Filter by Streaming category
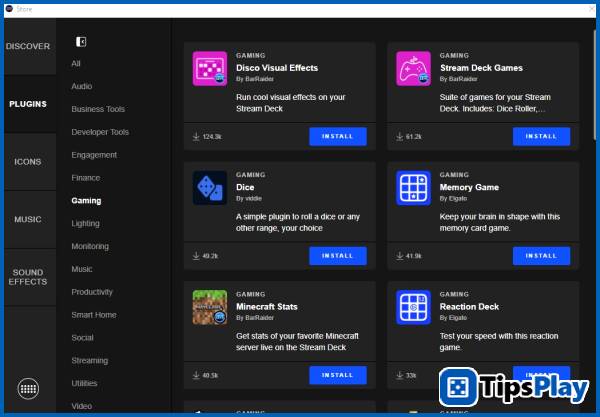This screenshot has width=600, height=417. coord(90,361)
